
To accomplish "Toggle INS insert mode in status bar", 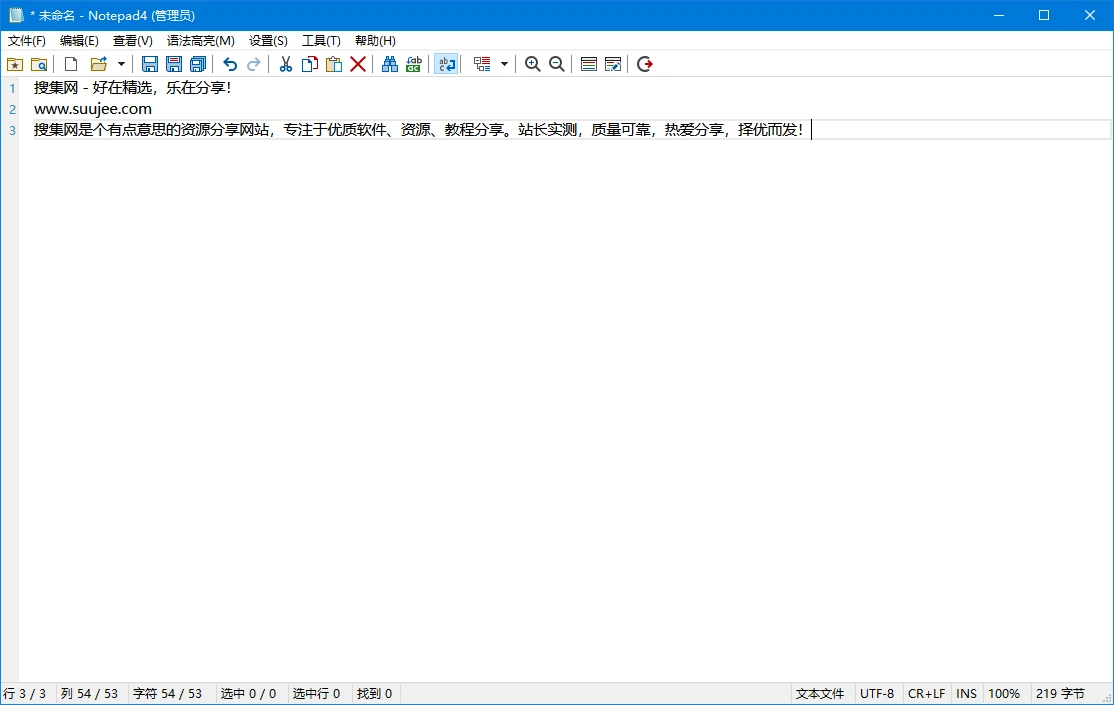I will (x=966, y=694).
